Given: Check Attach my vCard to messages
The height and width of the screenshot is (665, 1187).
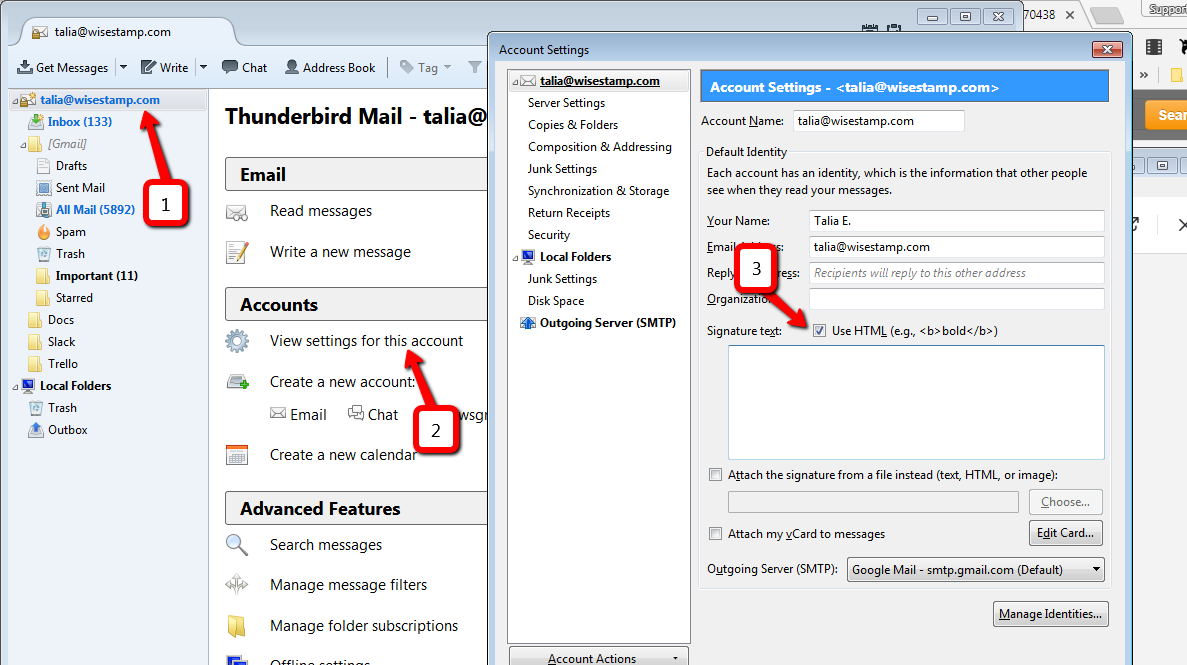Looking at the screenshot, I should tap(715, 534).
